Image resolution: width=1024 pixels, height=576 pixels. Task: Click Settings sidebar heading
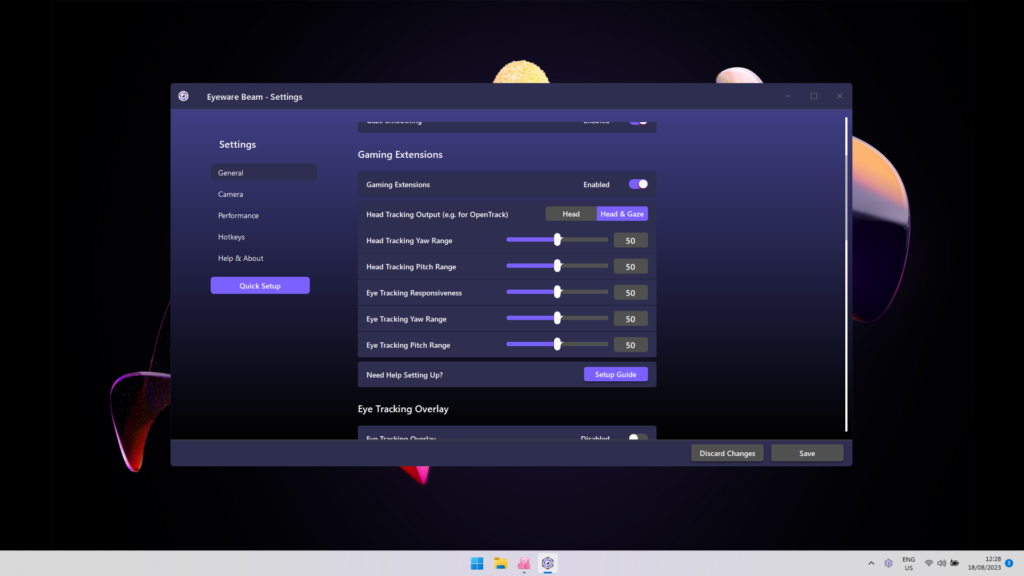pos(237,144)
